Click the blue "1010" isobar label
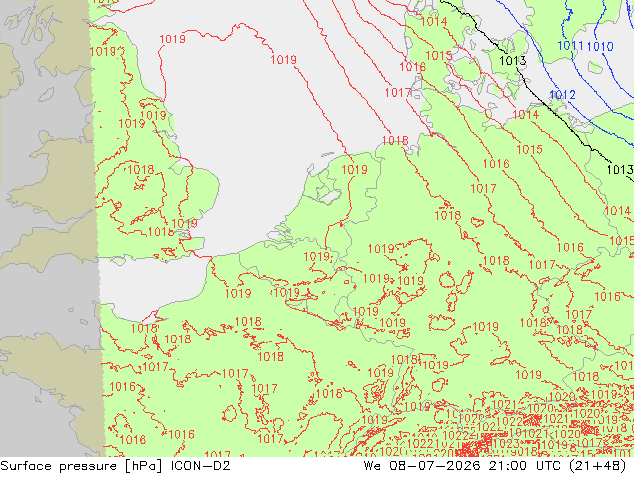 600,46
